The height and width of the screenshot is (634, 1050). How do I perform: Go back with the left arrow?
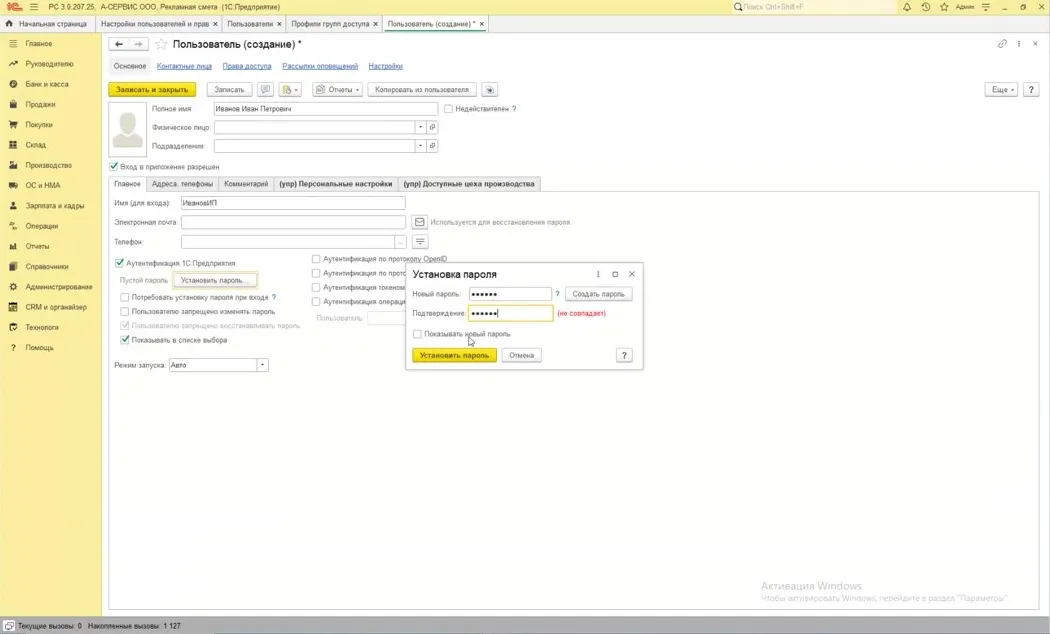[119, 44]
